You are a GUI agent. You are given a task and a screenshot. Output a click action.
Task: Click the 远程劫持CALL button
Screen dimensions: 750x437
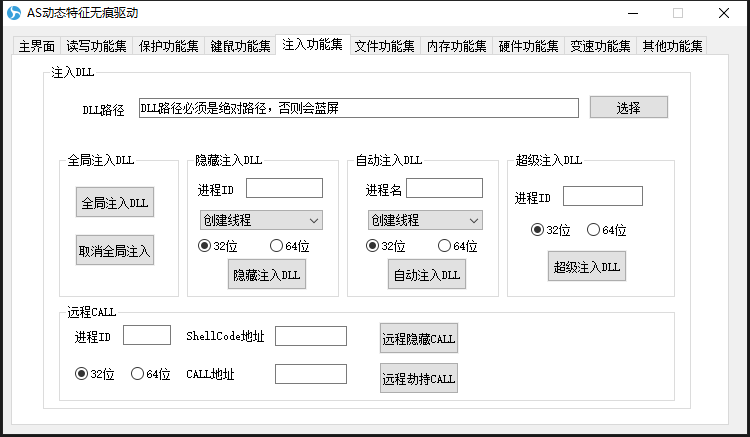[418, 378]
